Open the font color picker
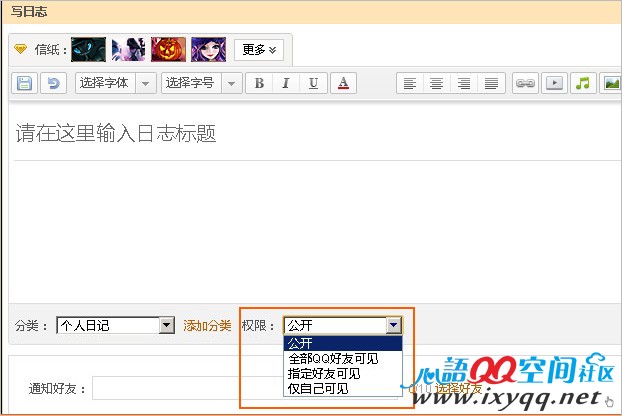The height and width of the screenshot is (416, 622). click(x=342, y=83)
